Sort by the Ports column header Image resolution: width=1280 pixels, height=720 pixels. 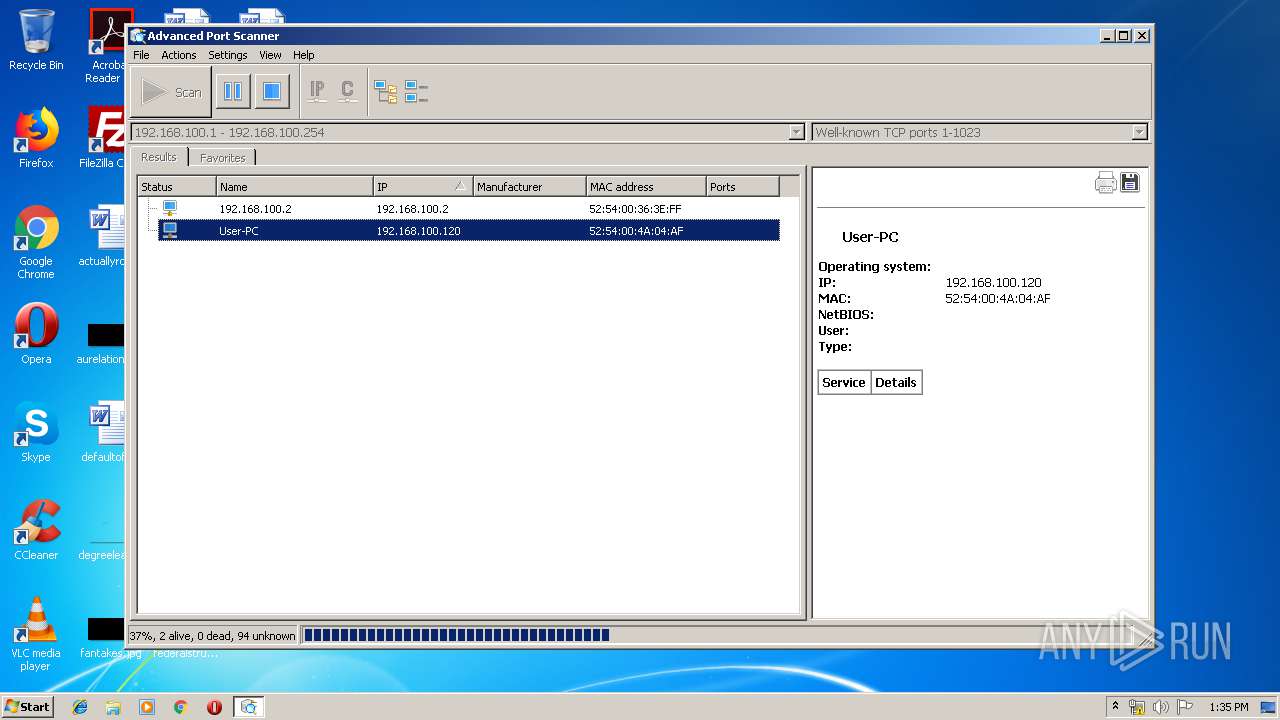coord(743,186)
